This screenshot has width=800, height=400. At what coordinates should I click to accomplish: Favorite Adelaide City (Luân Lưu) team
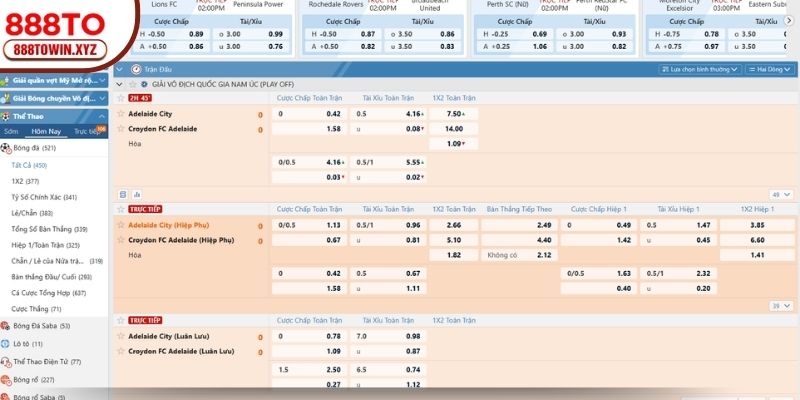[x=121, y=336]
